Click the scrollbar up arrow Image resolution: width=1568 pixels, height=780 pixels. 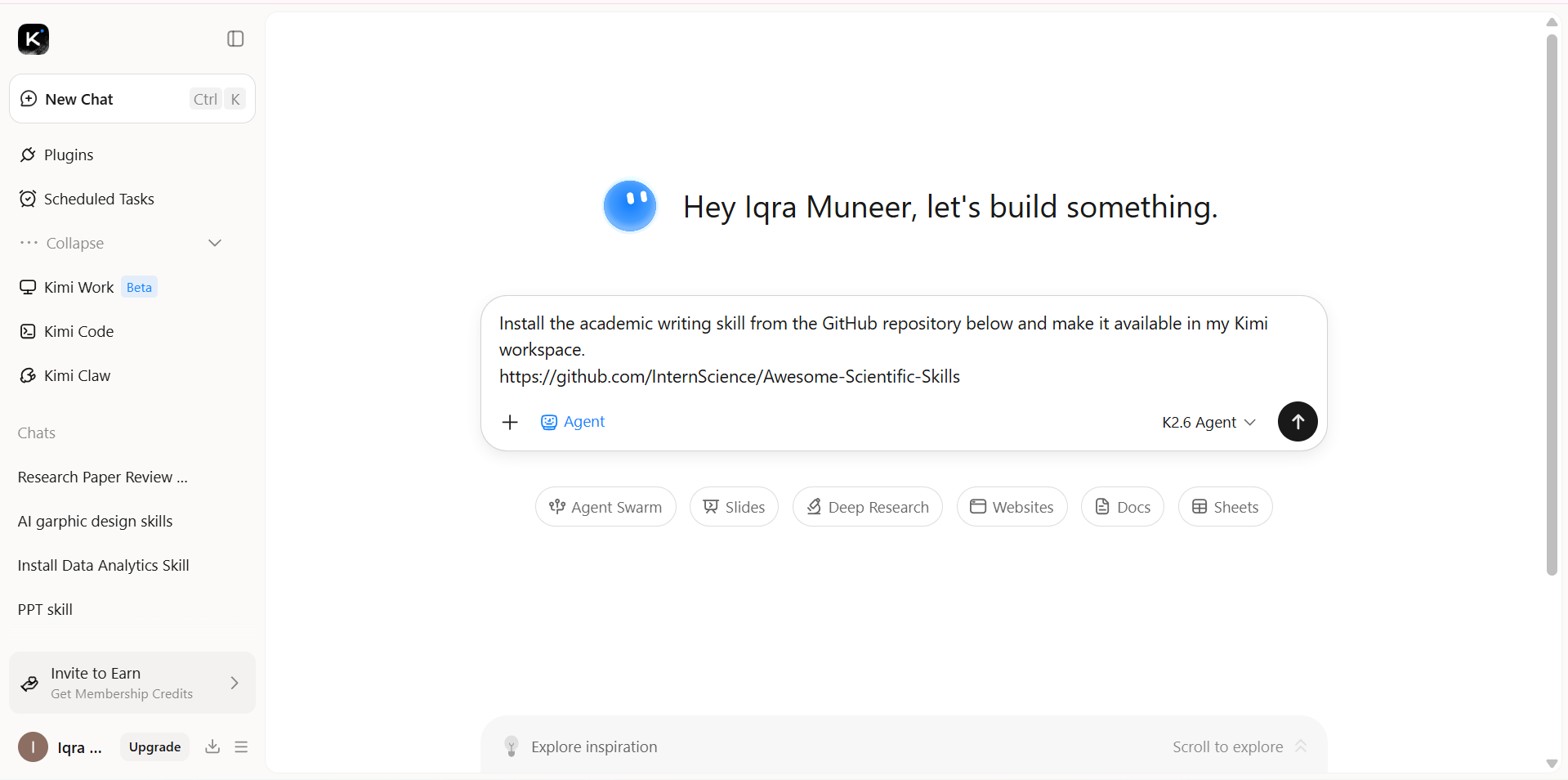coord(1552,22)
